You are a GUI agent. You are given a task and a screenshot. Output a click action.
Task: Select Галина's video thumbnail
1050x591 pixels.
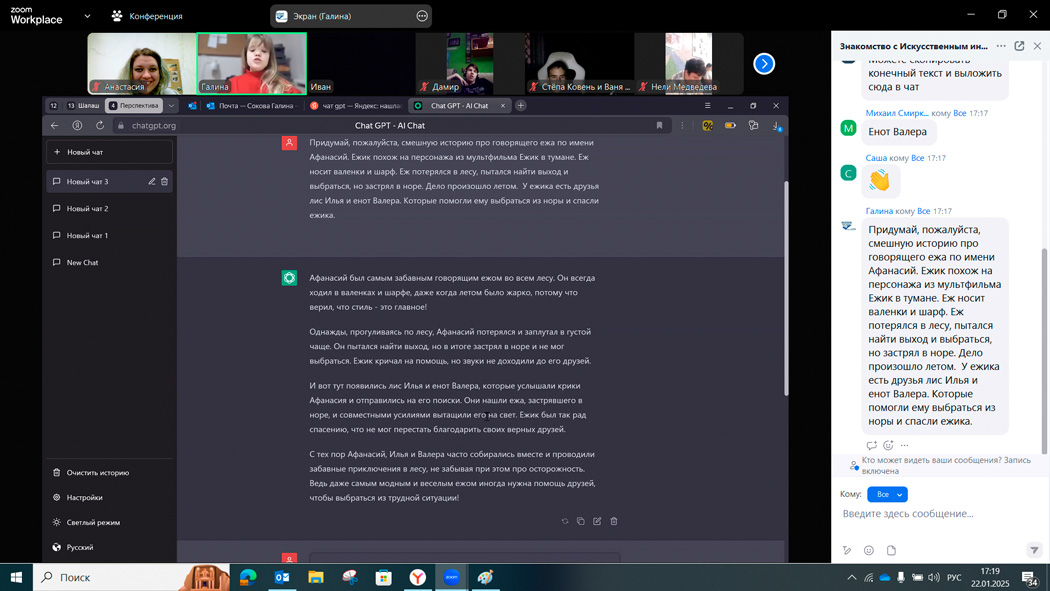(x=252, y=64)
